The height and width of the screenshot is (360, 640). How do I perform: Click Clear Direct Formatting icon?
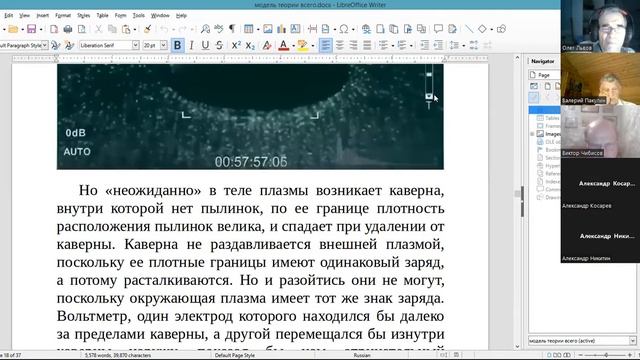[267, 45]
